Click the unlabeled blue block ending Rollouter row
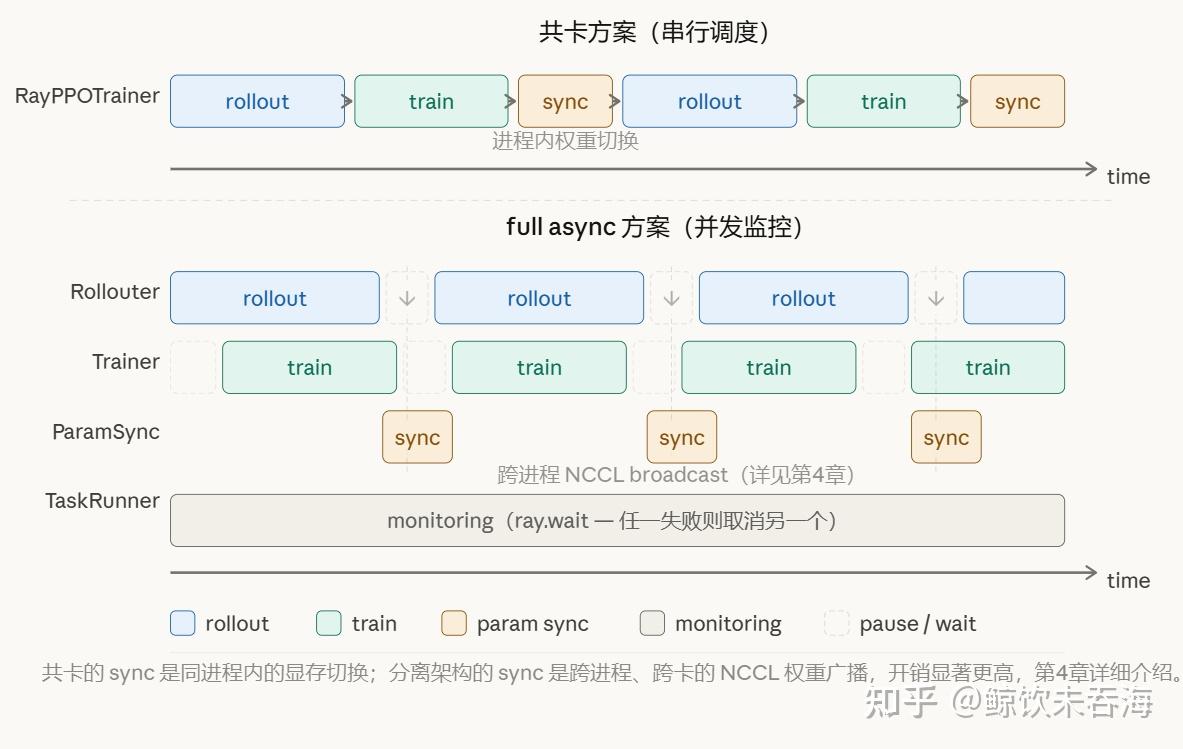Image resolution: width=1183 pixels, height=749 pixels. (x=1014, y=298)
